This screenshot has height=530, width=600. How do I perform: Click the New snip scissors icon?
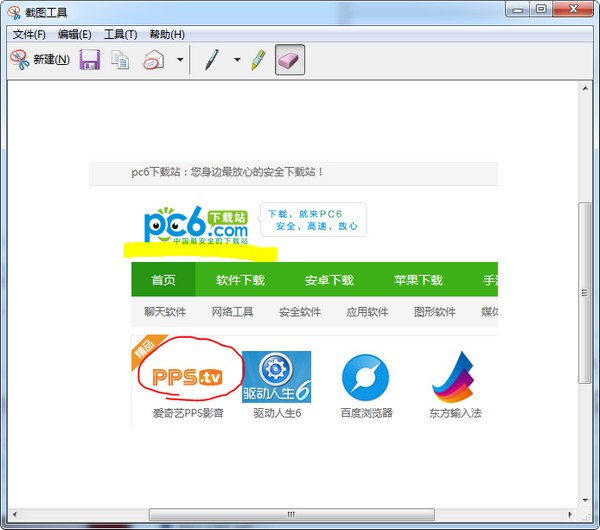point(20,60)
